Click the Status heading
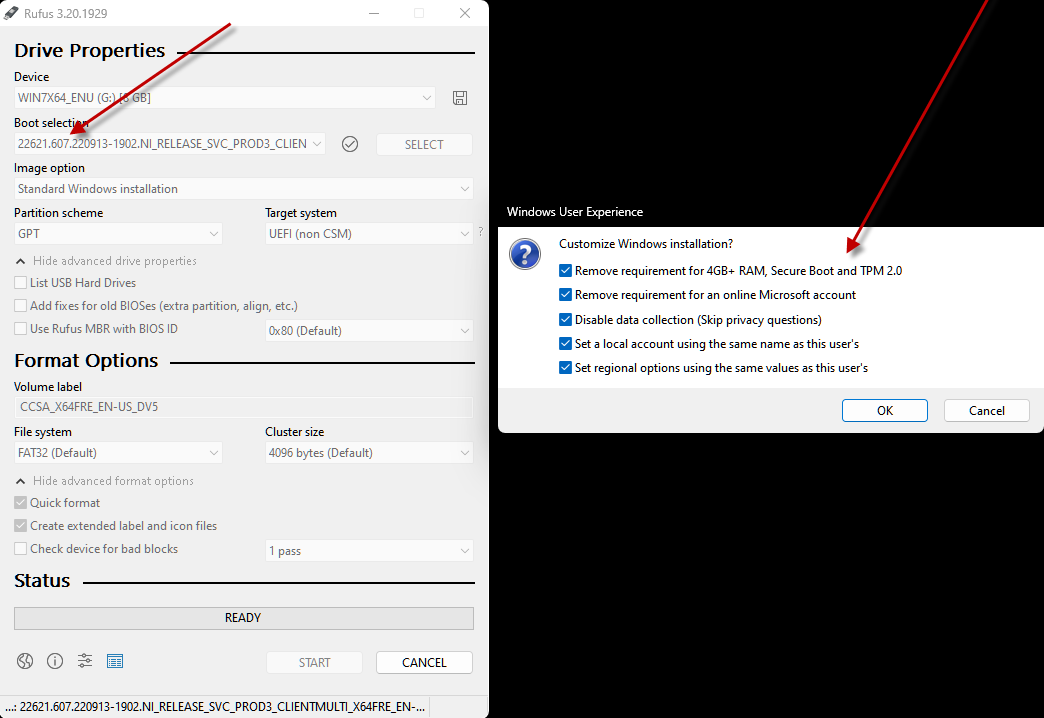 coord(42,581)
